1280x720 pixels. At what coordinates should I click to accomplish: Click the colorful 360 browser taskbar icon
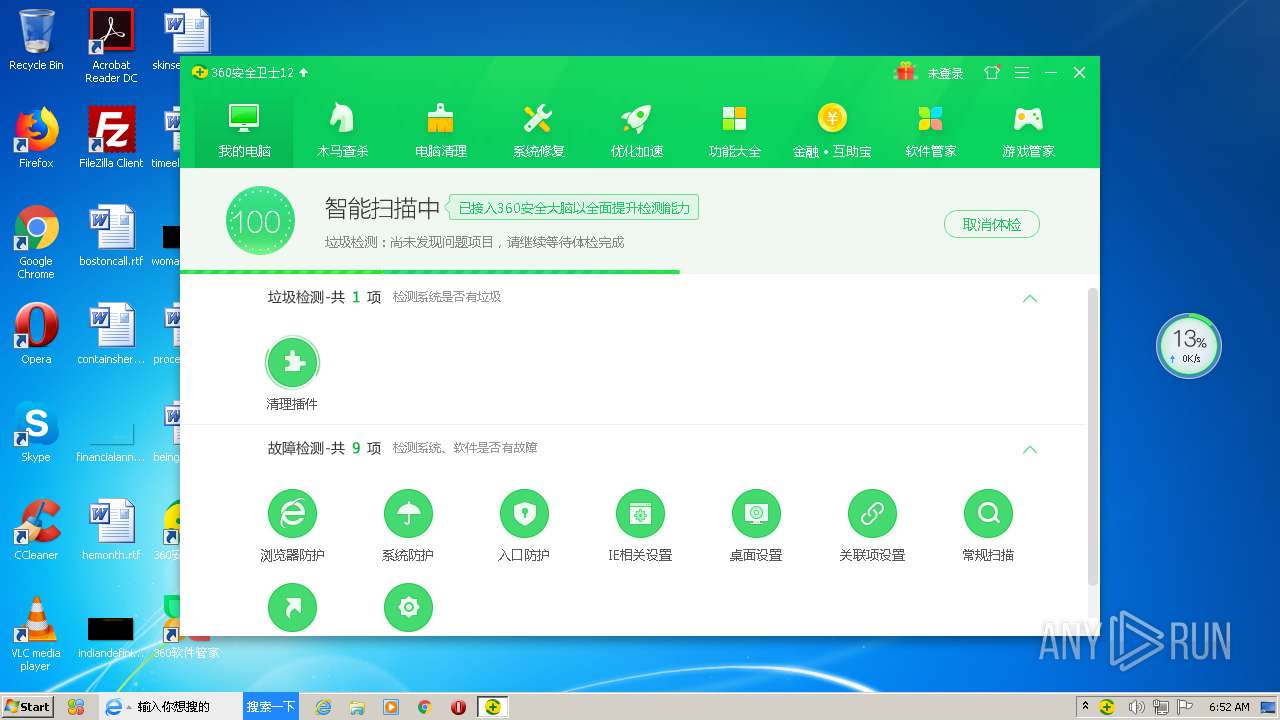point(75,707)
